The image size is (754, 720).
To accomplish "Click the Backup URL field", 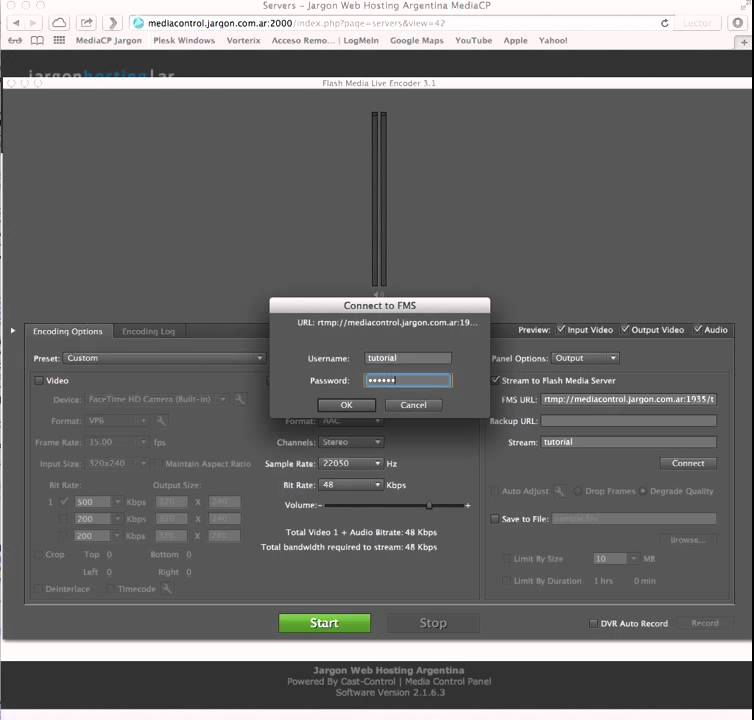I will click(x=629, y=421).
